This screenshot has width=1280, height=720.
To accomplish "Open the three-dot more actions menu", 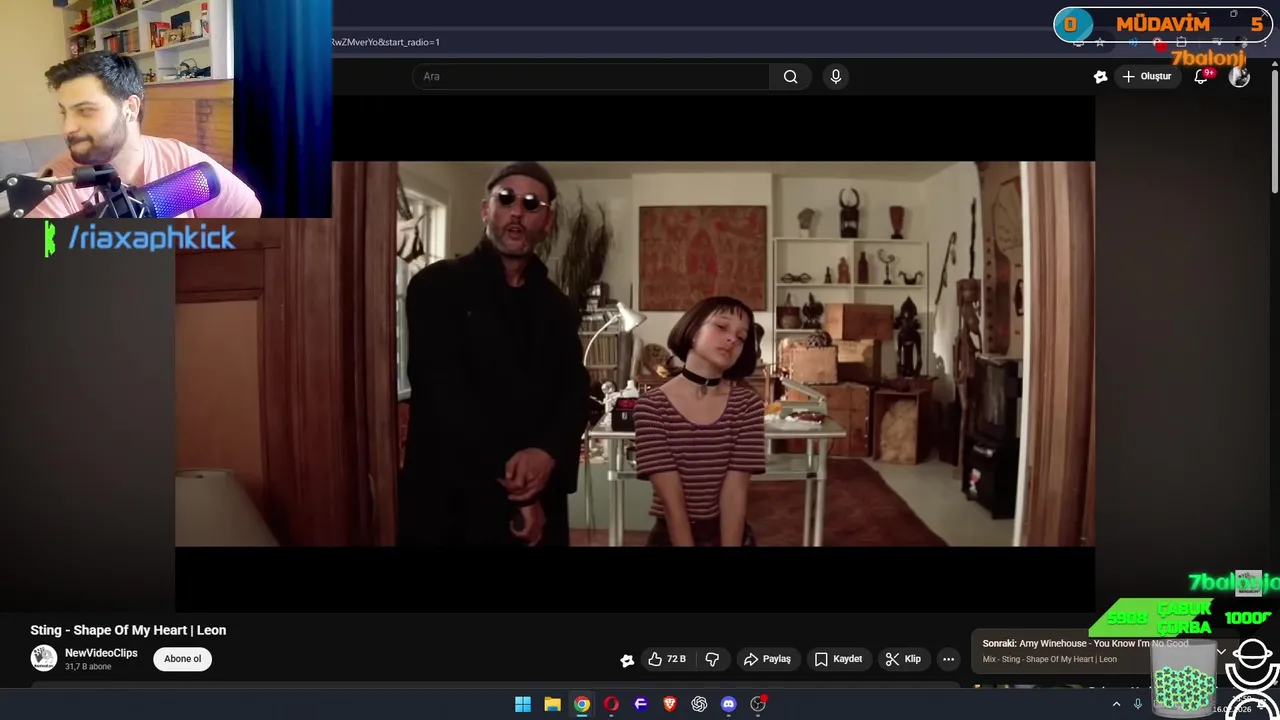I will pyautogui.click(x=948, y=659).
